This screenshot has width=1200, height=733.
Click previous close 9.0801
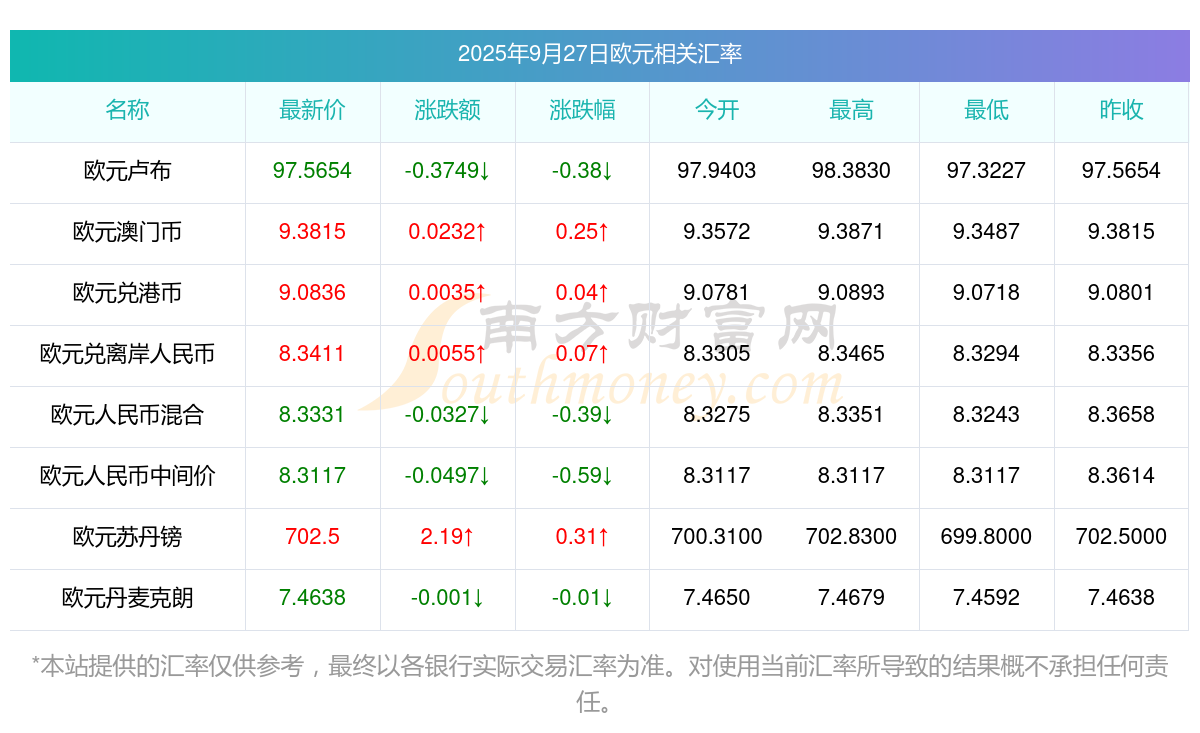point(1121,293)
